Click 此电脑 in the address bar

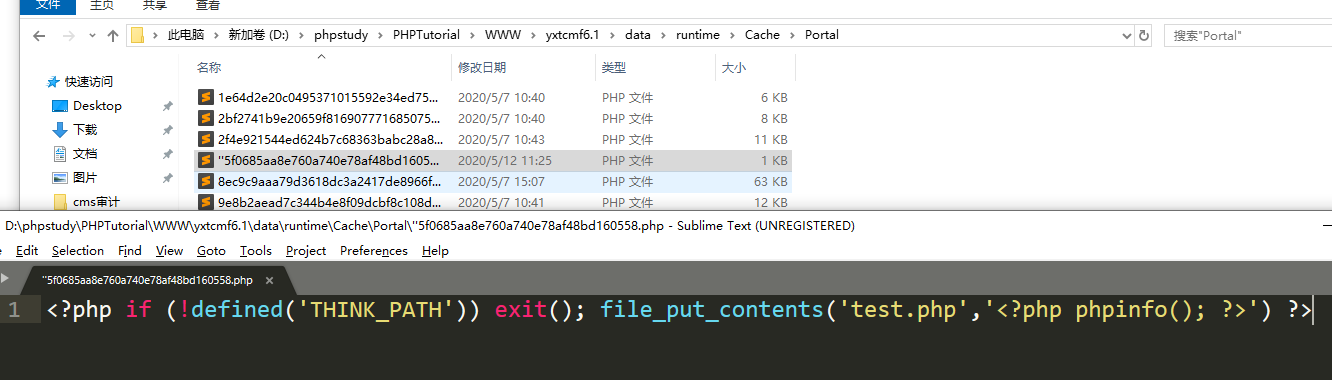coord(185,35)
